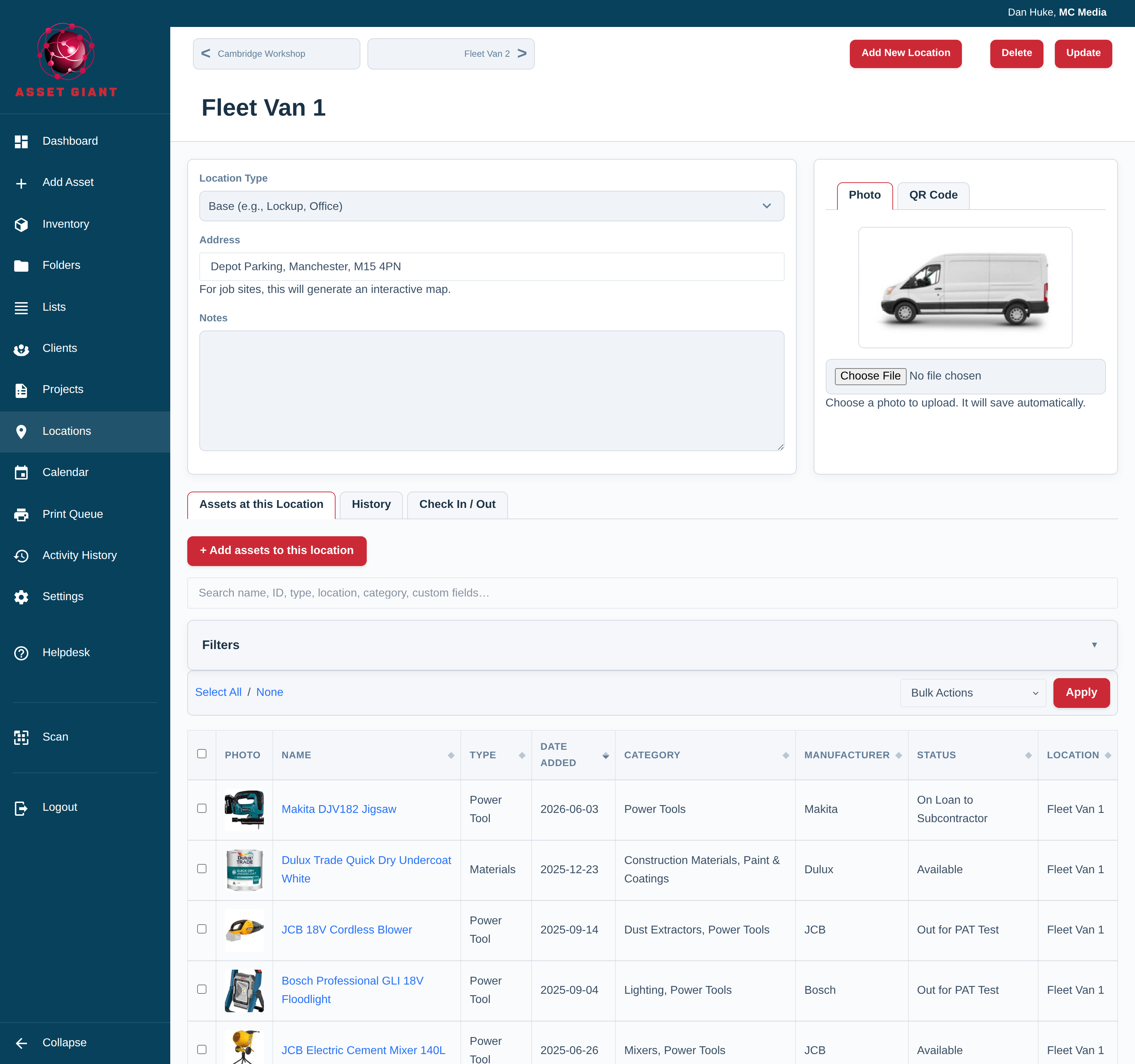The image size is (1135, 1064).
Task: Expand the Filters panel
Action: click(x=652, y=645)
